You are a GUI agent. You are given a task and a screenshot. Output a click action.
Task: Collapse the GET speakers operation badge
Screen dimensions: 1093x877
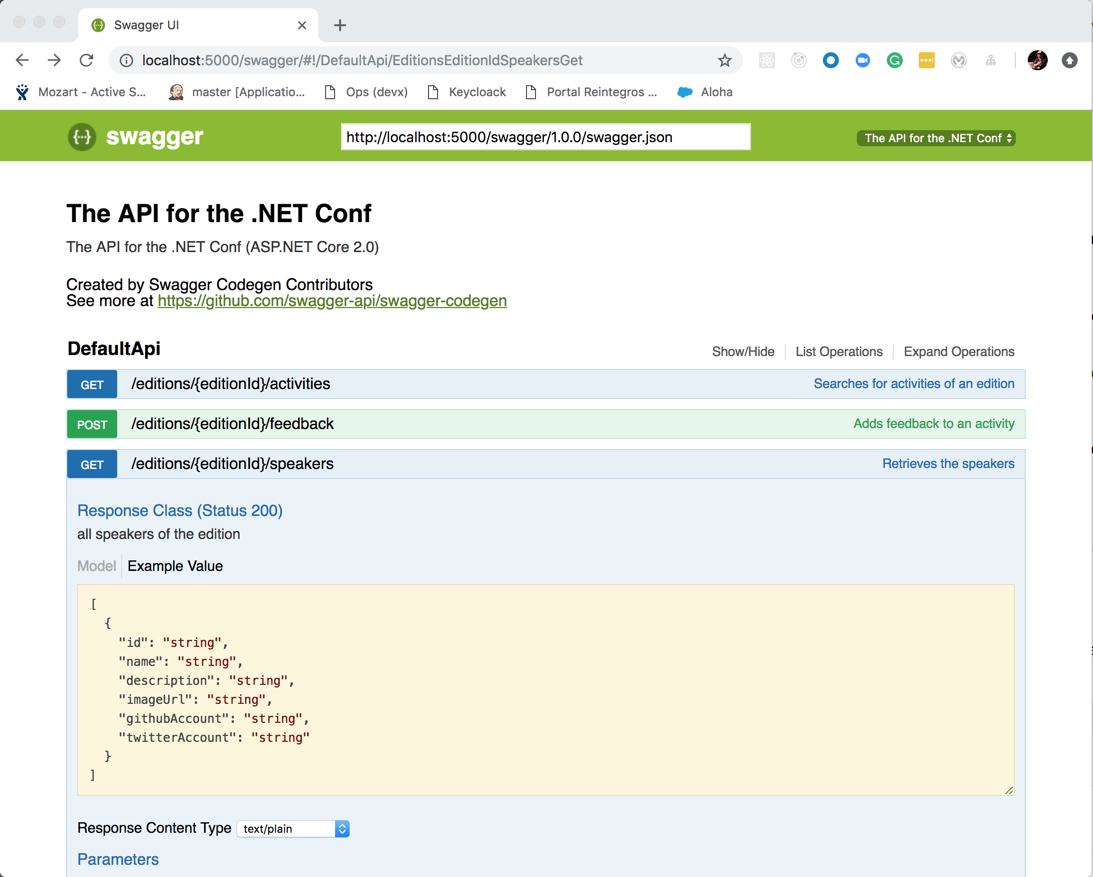click(92, 465)
